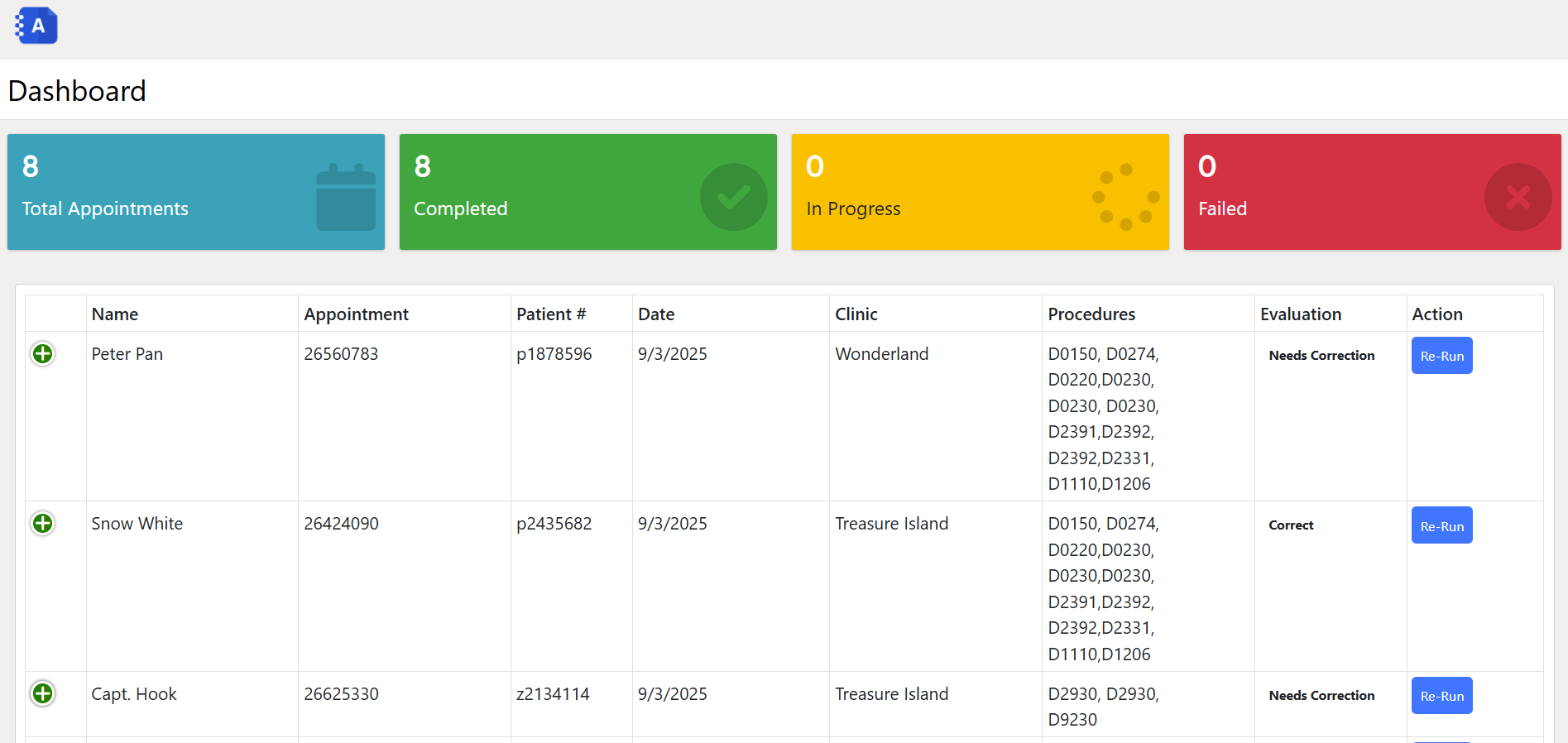Click the Dashboard page heading
Viewport: 1568px width, 743px height.
77,91
